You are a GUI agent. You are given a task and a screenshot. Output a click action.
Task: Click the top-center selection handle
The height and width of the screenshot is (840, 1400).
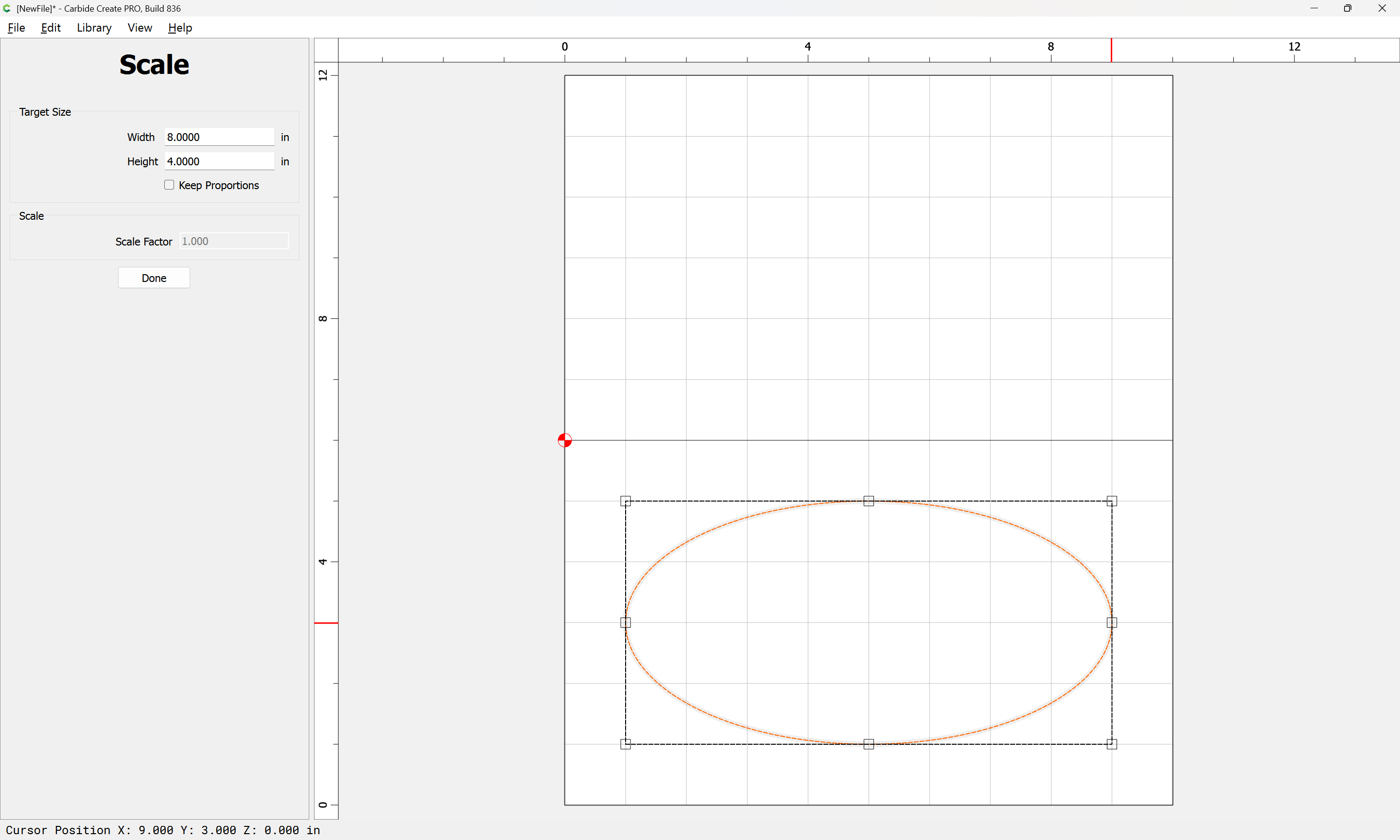(x=869, y=501)
